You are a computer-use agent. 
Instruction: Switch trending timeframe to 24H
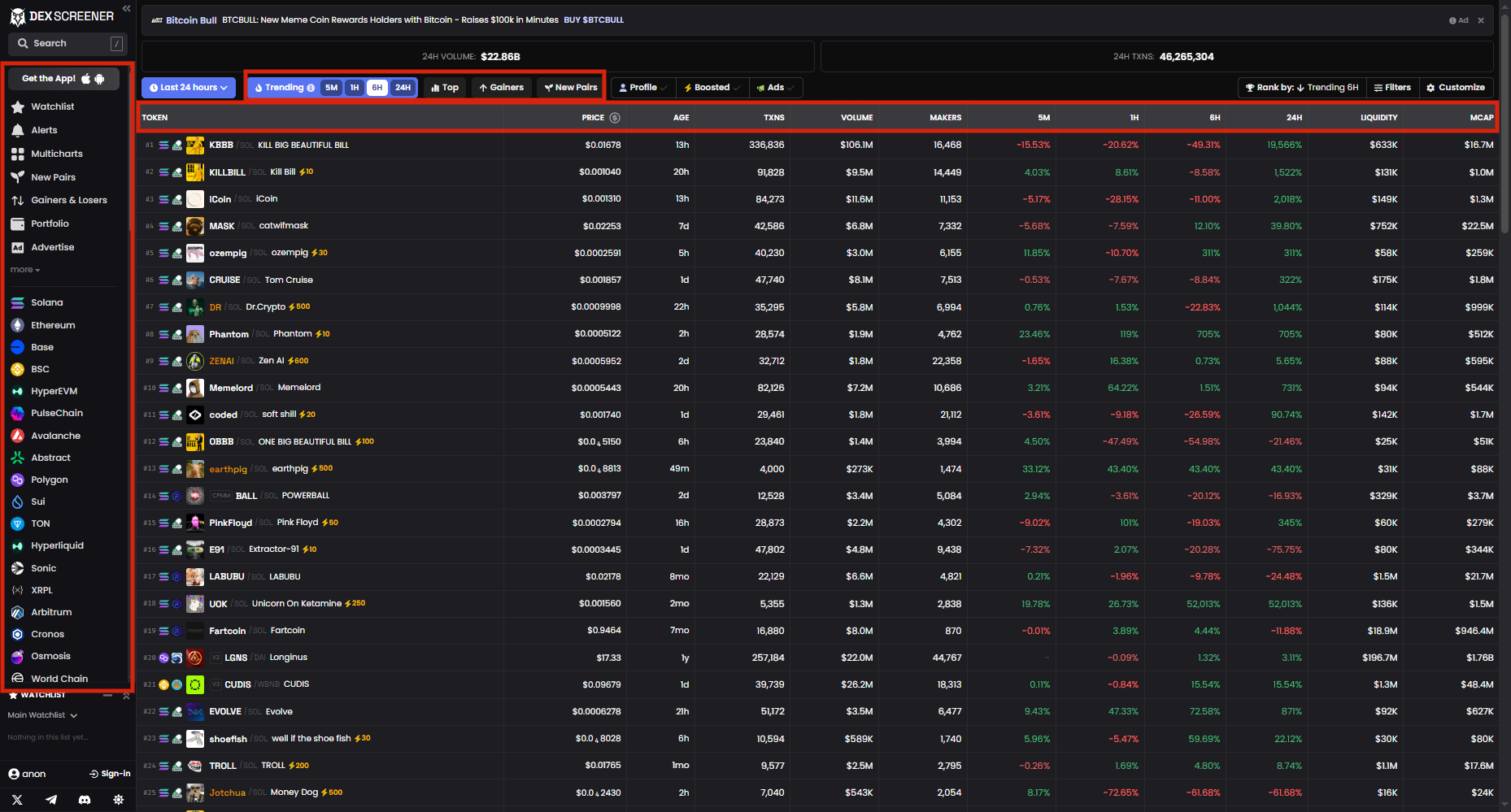[x=403, y=88]
